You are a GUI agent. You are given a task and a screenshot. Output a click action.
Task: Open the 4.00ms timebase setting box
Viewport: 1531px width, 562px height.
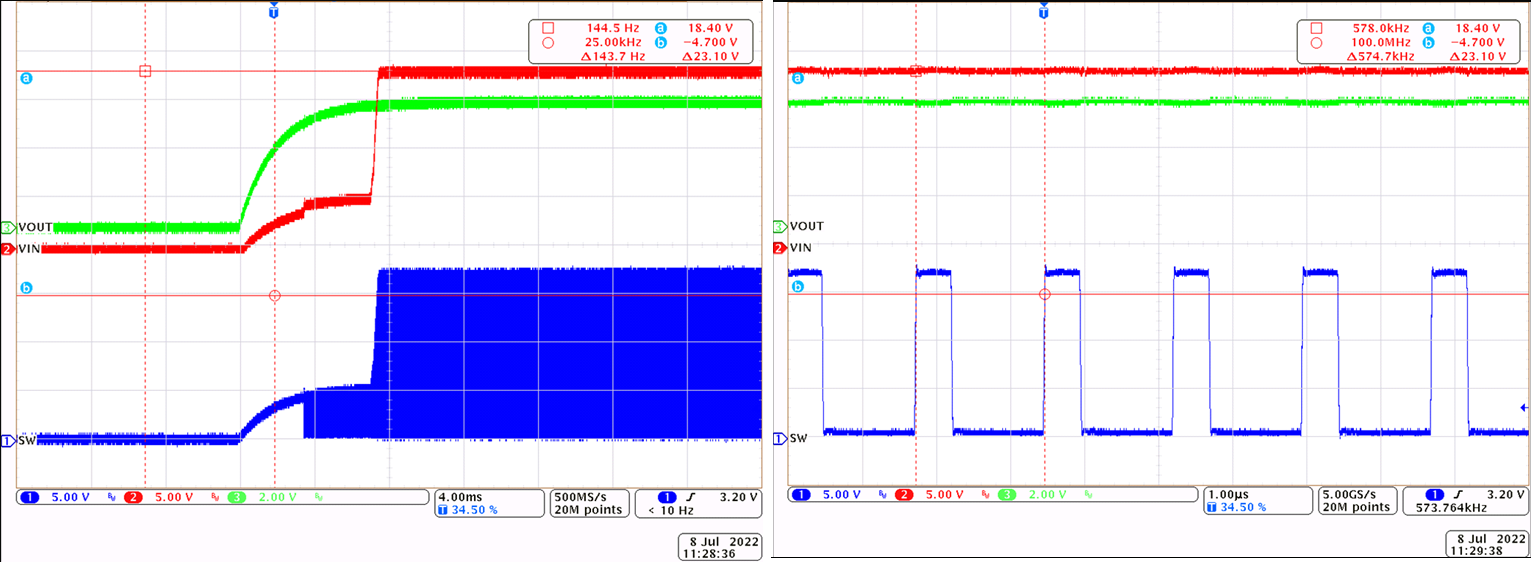(488, 502)
